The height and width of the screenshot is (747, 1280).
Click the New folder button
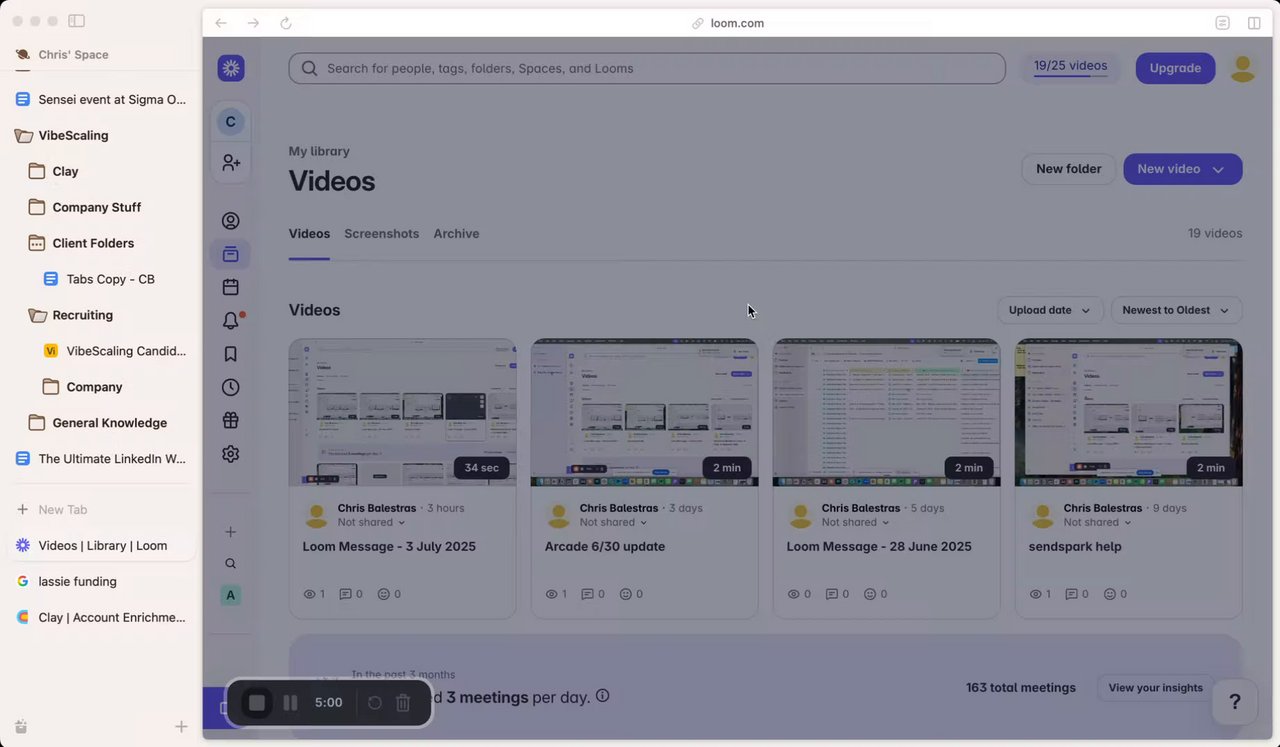(x=1068, y=169)
